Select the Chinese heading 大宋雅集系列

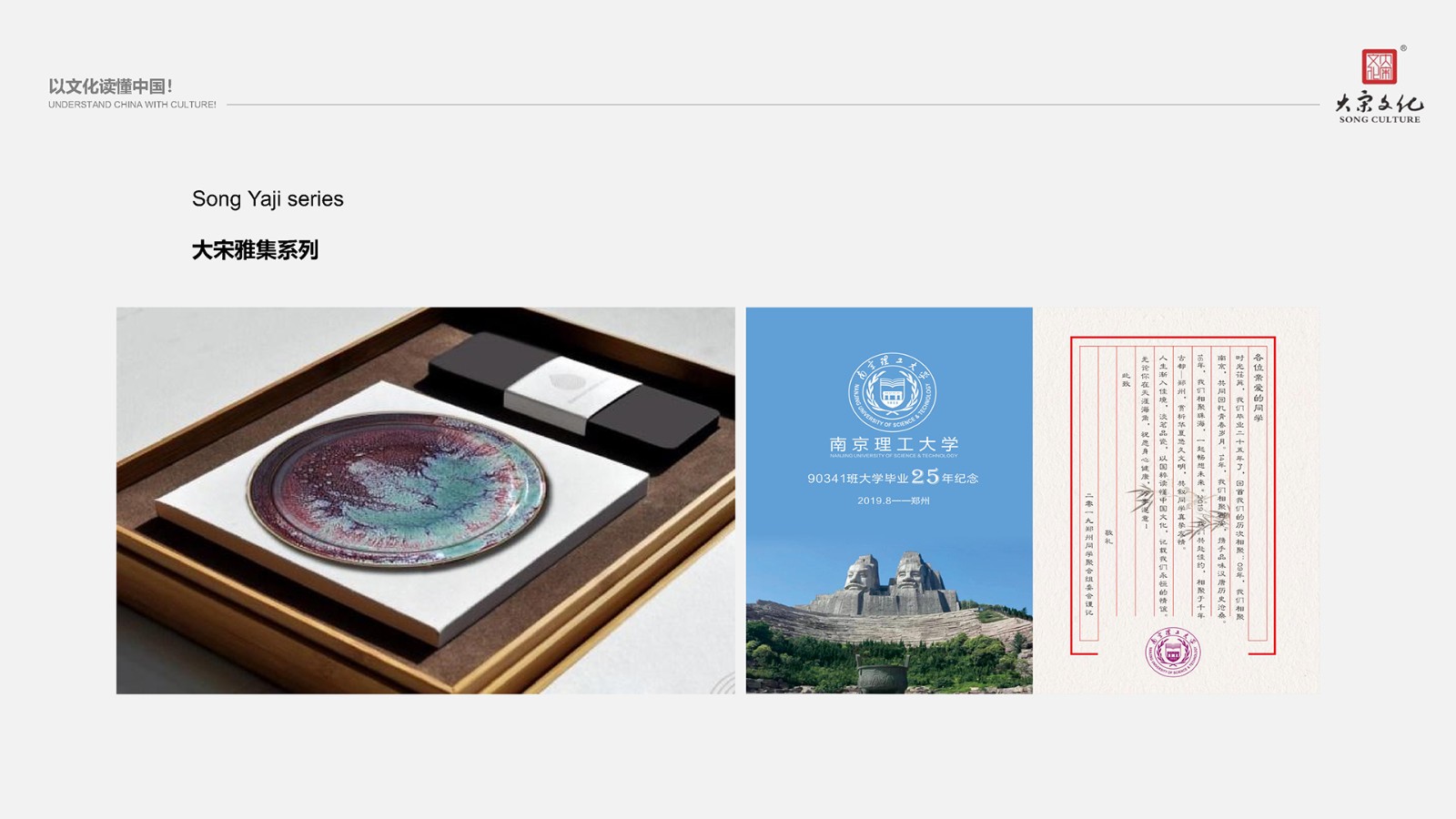tap(255, 250)
